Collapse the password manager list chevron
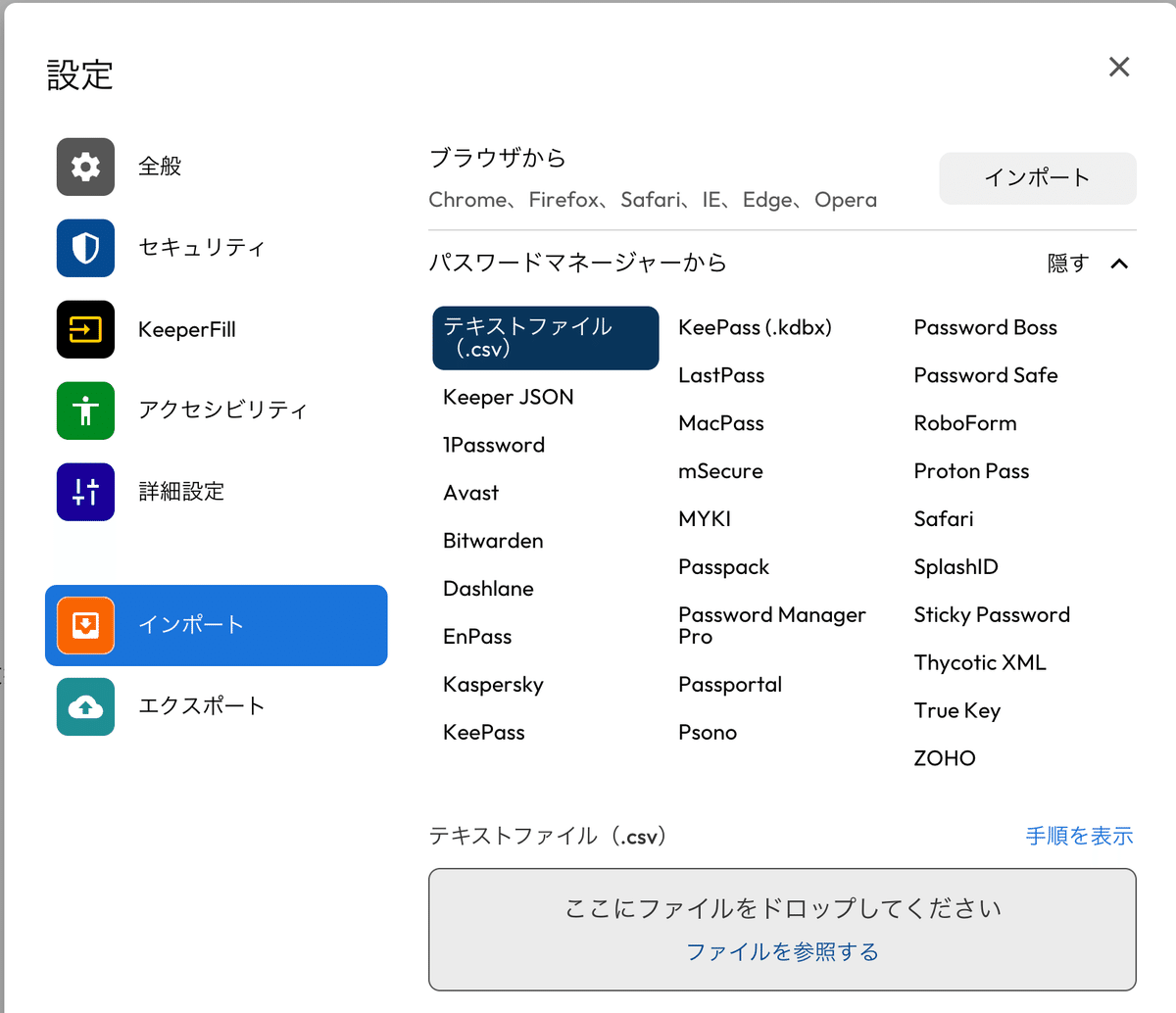This screenshot has height=1013, width=1176. point(1119,264)
